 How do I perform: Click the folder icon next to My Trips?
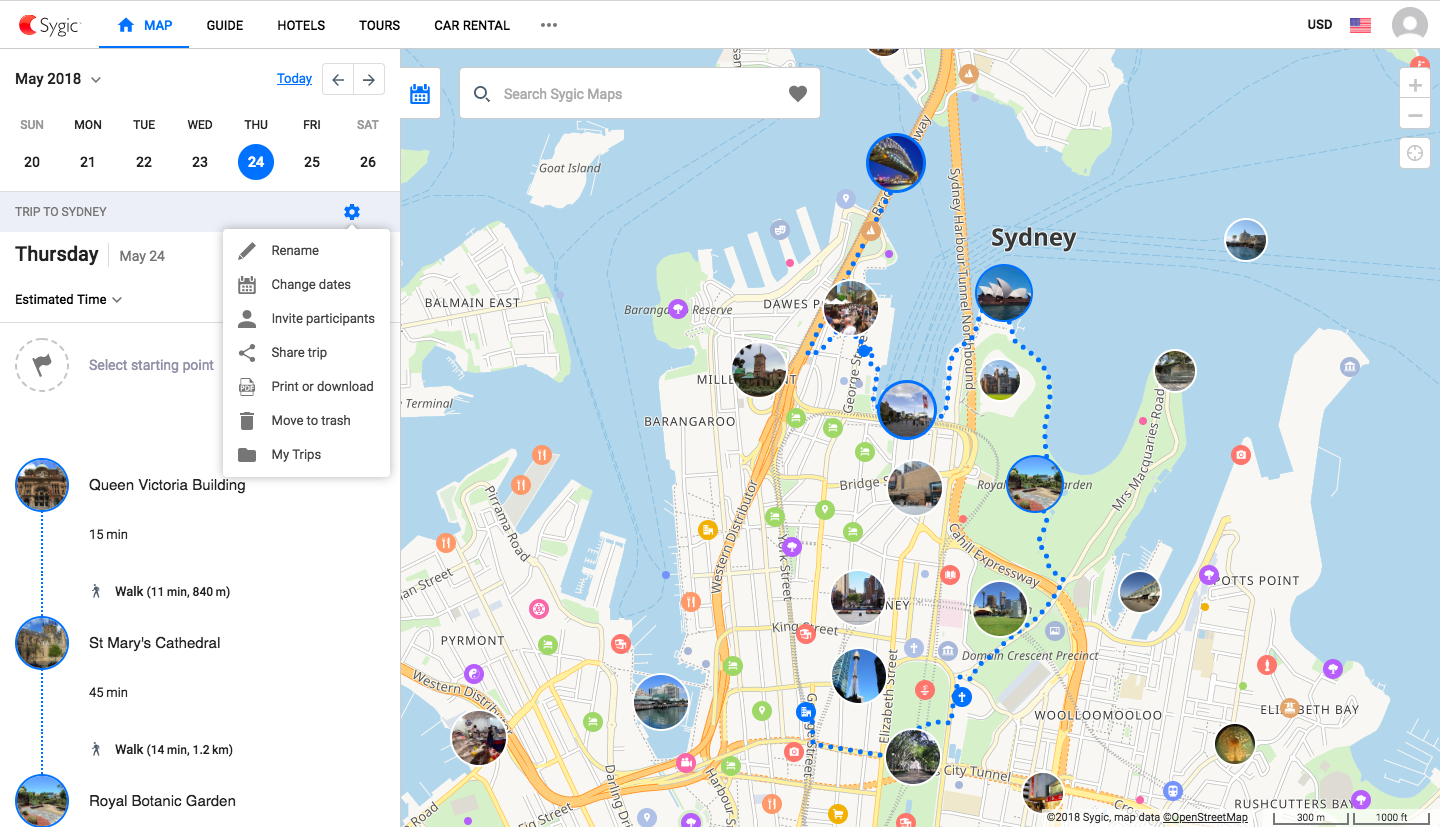coord(247,455)
